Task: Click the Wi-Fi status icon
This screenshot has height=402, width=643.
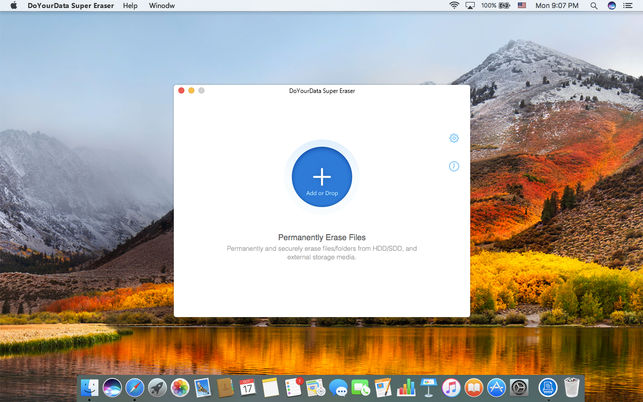Action: 454,5
